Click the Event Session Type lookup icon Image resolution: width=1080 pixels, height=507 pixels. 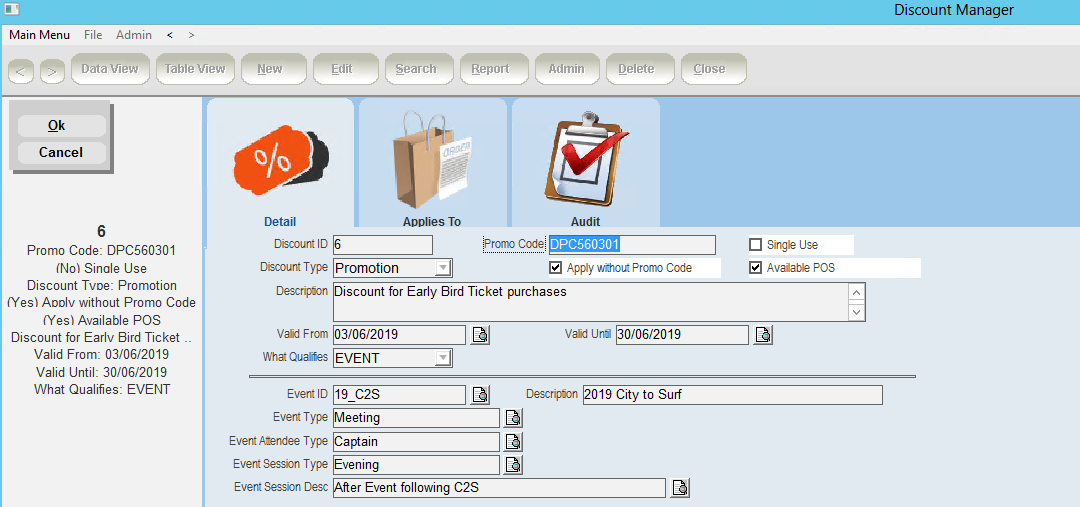(513, 465)
